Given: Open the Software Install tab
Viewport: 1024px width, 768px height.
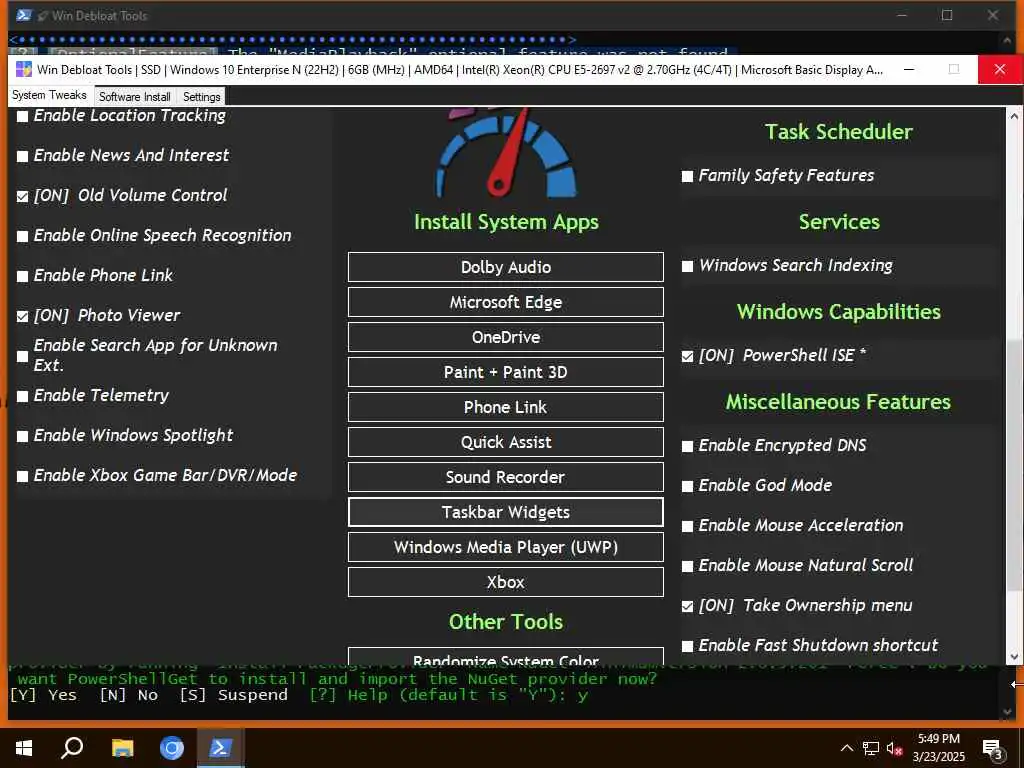Looking at the screenshot, I should pyautogui.click(x=135, y=97).
